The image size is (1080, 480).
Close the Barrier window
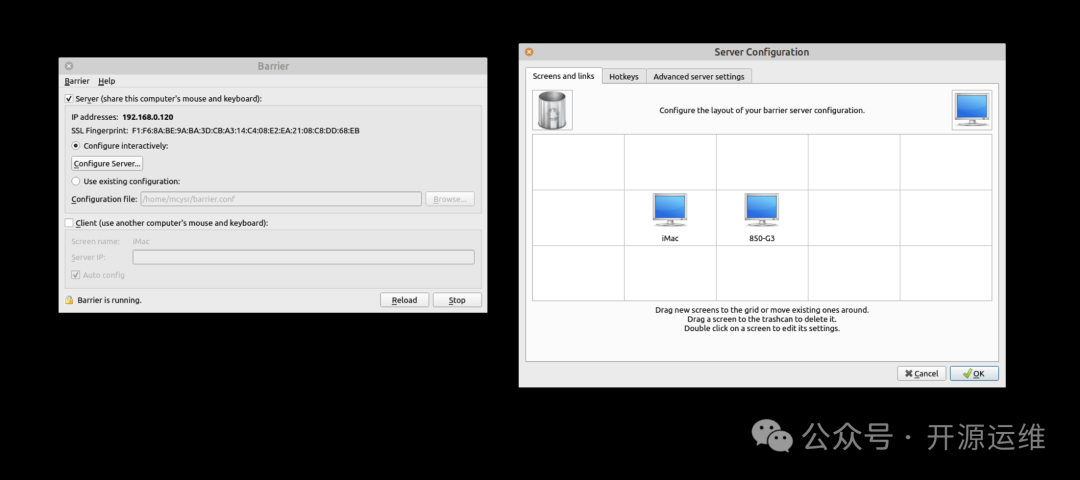[69, 66]
